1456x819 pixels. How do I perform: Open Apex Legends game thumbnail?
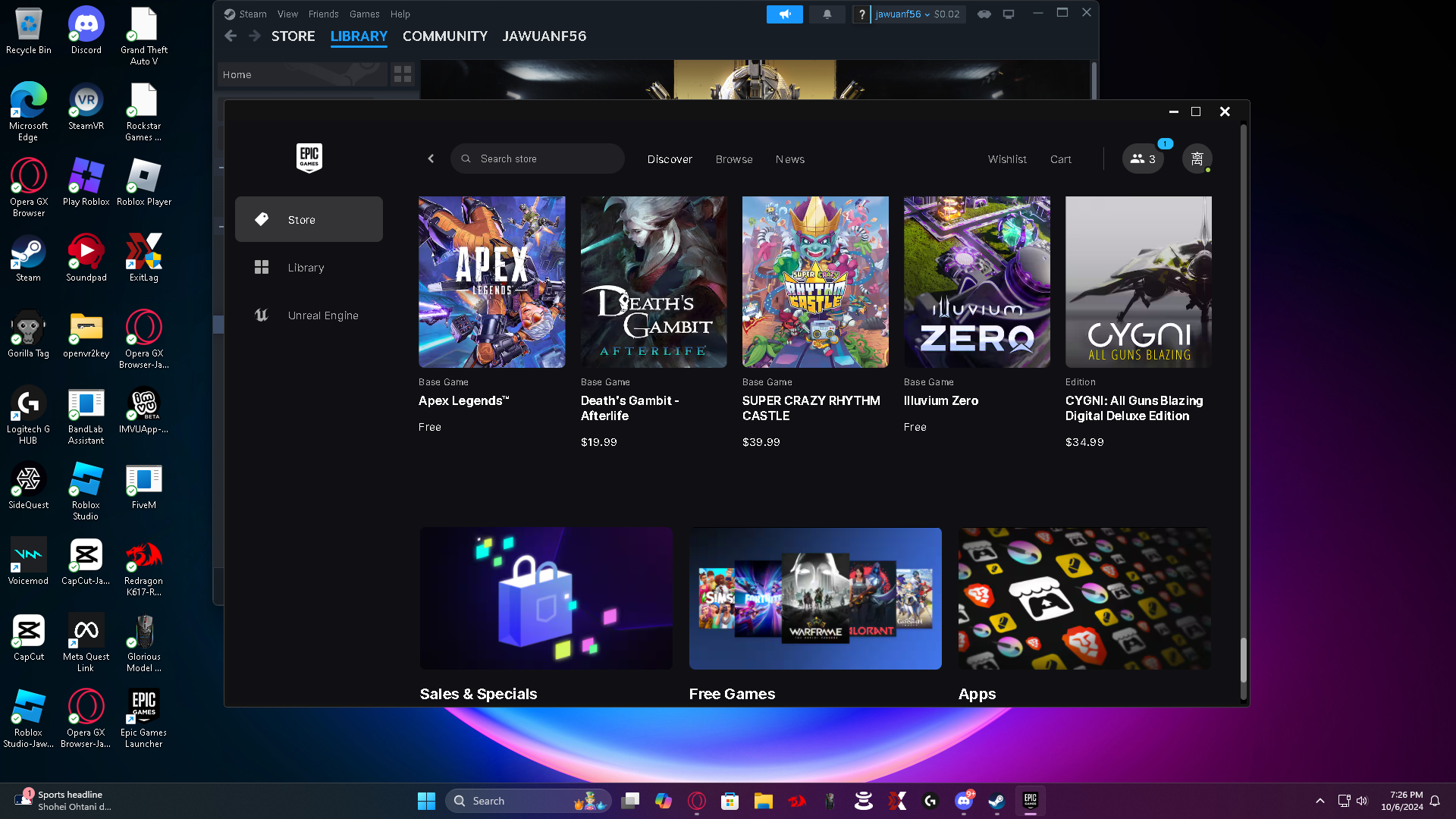point(491,282)
